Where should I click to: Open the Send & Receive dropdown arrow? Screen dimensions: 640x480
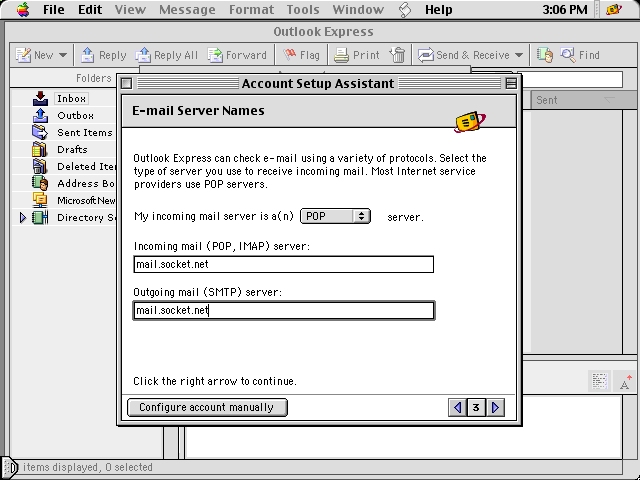[519, 55]
